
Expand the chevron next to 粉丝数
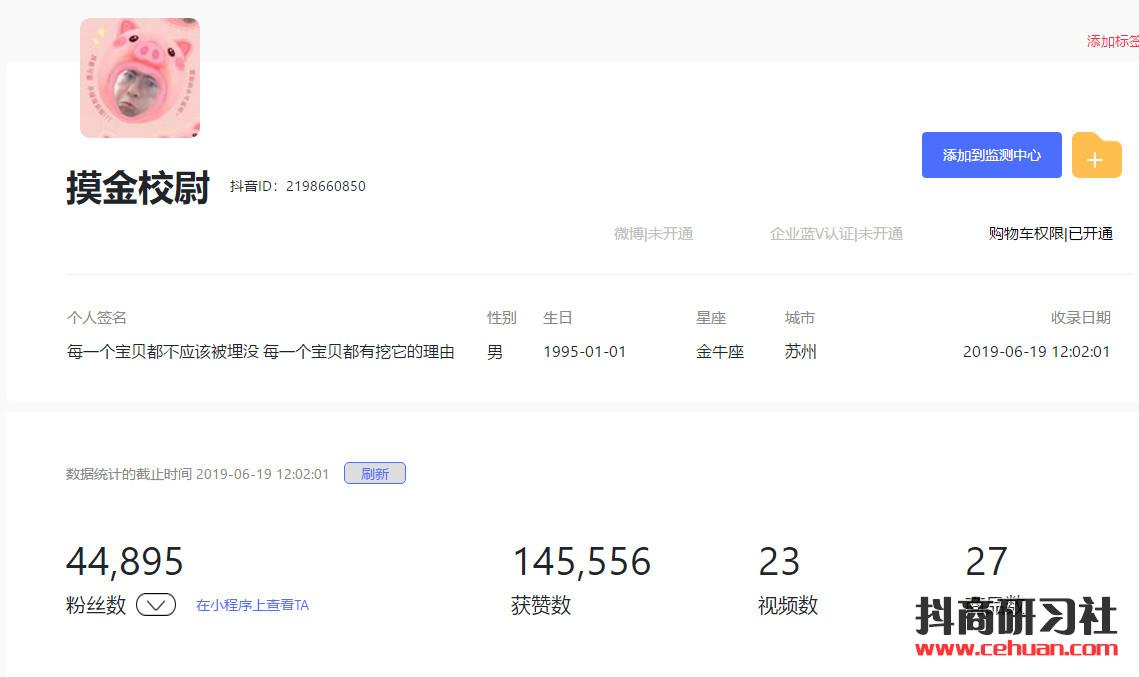click(x=156, y=605)
